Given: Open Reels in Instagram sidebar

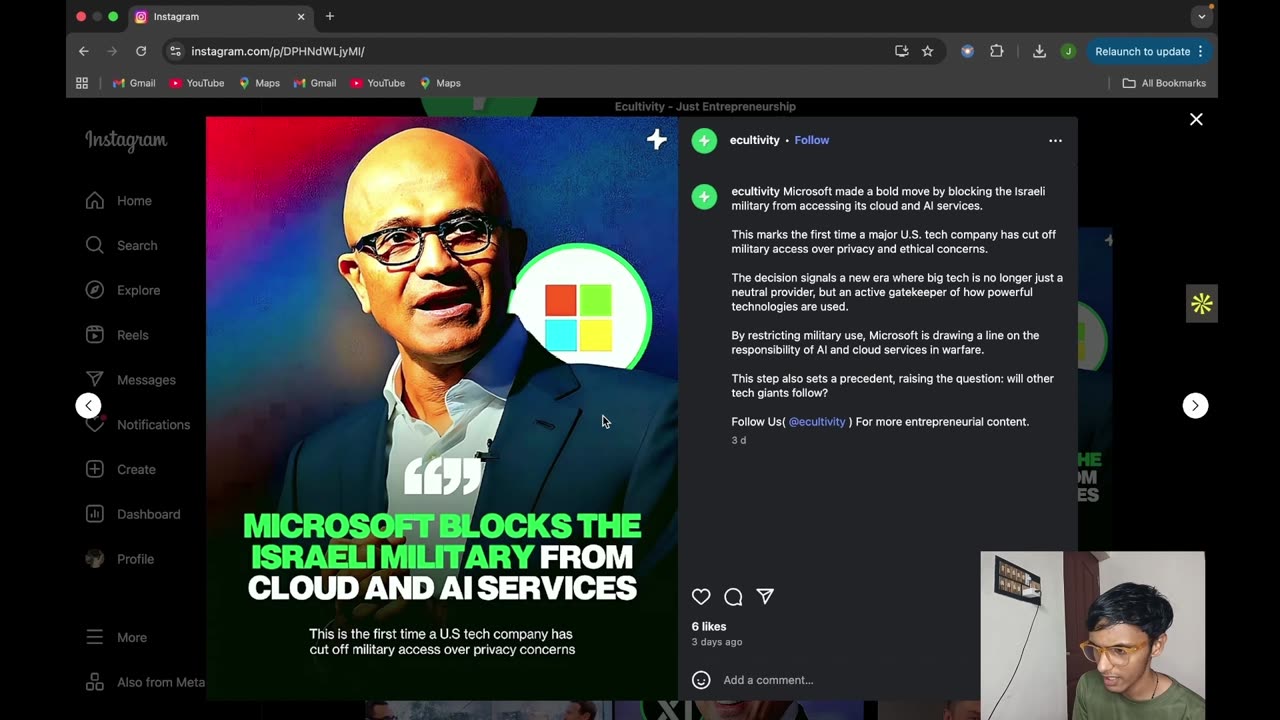Looking at the screenshot, I should (117, 335).
